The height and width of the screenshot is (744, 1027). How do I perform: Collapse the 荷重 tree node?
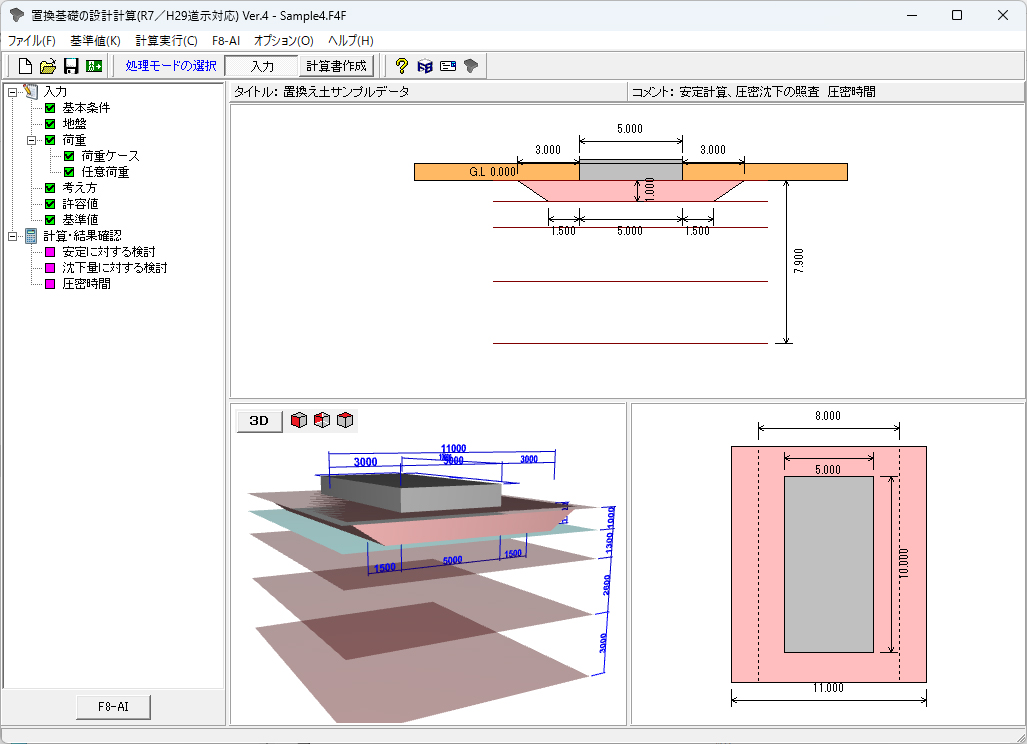click(x=31, y=140)
